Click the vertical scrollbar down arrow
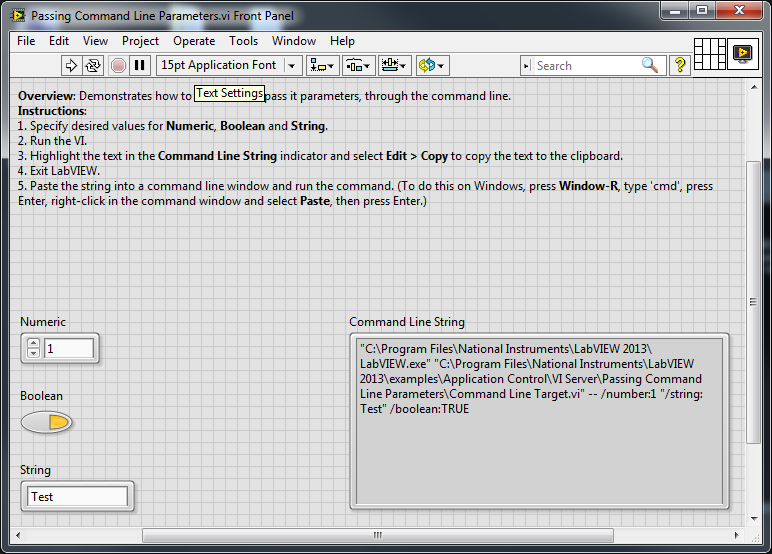 click(754, 518)
